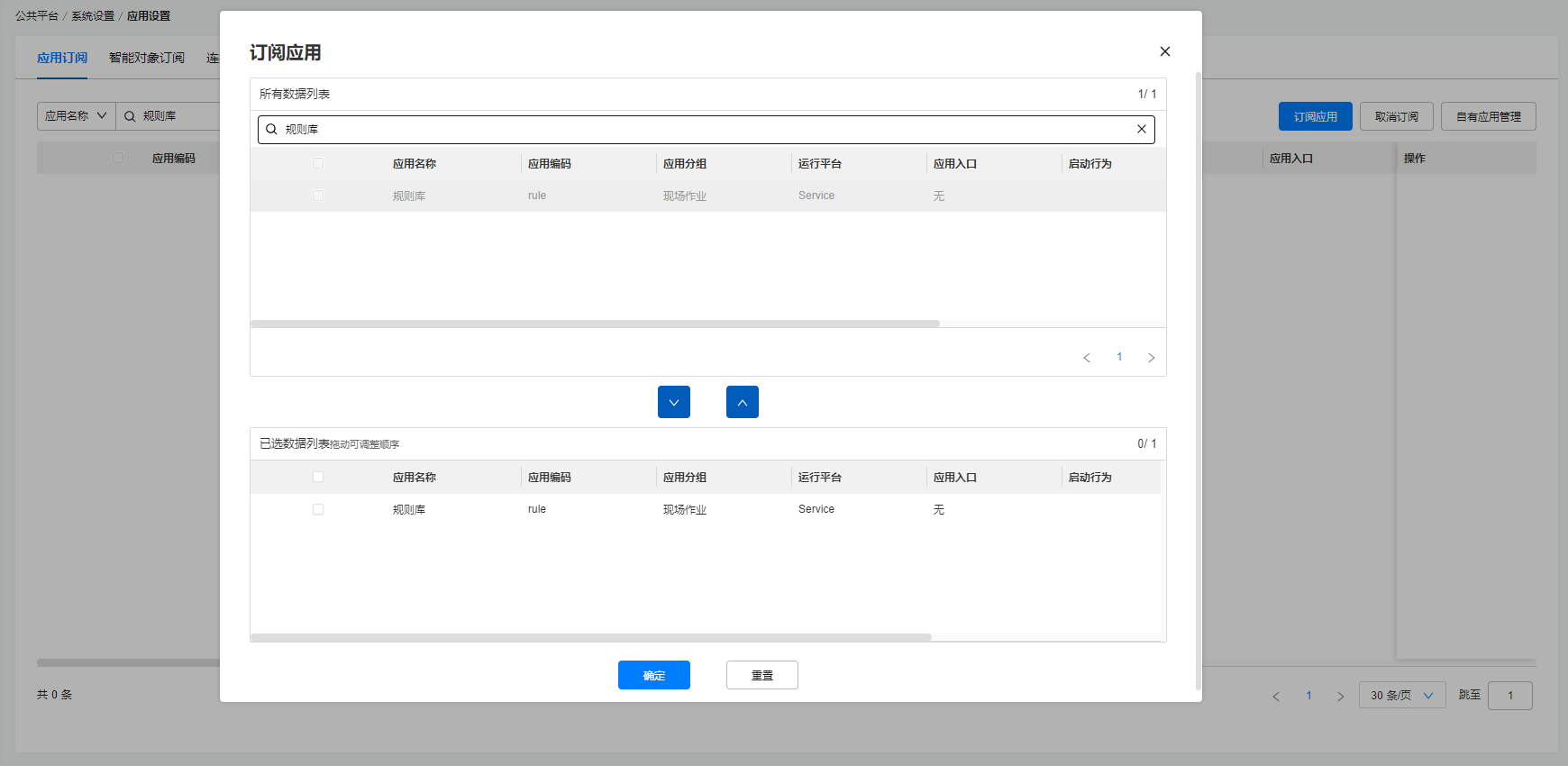Select page 1 in the dialog pagination

[x=1119, y=357]
